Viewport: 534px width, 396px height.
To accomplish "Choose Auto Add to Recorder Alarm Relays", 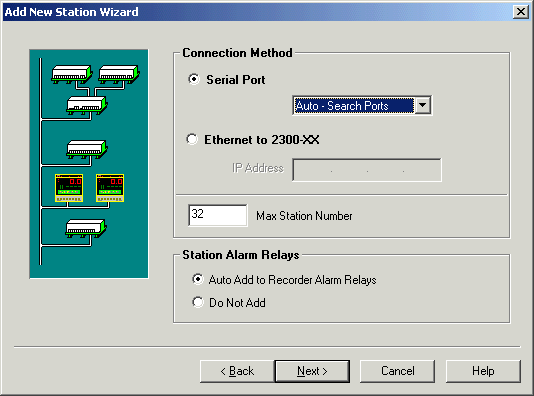I will [198, 279].
